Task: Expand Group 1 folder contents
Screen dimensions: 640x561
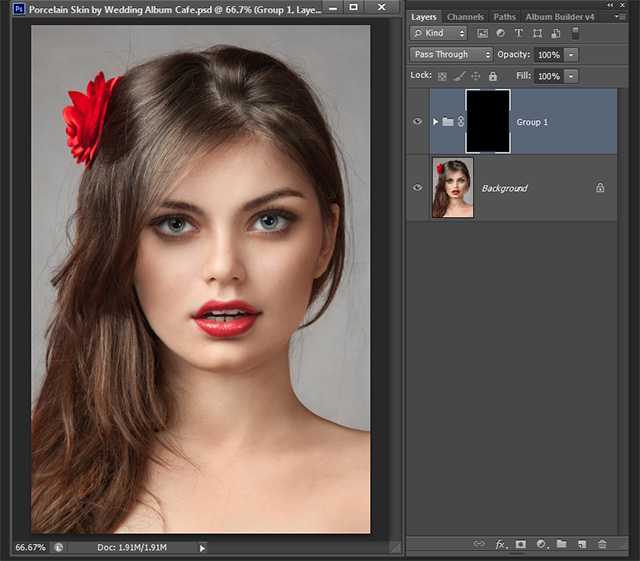Action: [x=435, y=122]
